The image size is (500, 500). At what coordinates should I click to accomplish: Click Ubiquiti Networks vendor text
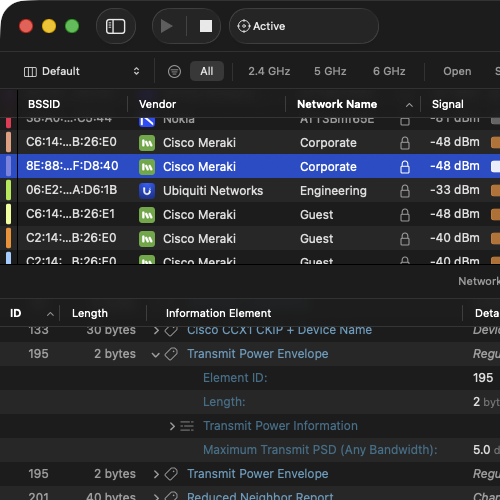tap(213, 191)
